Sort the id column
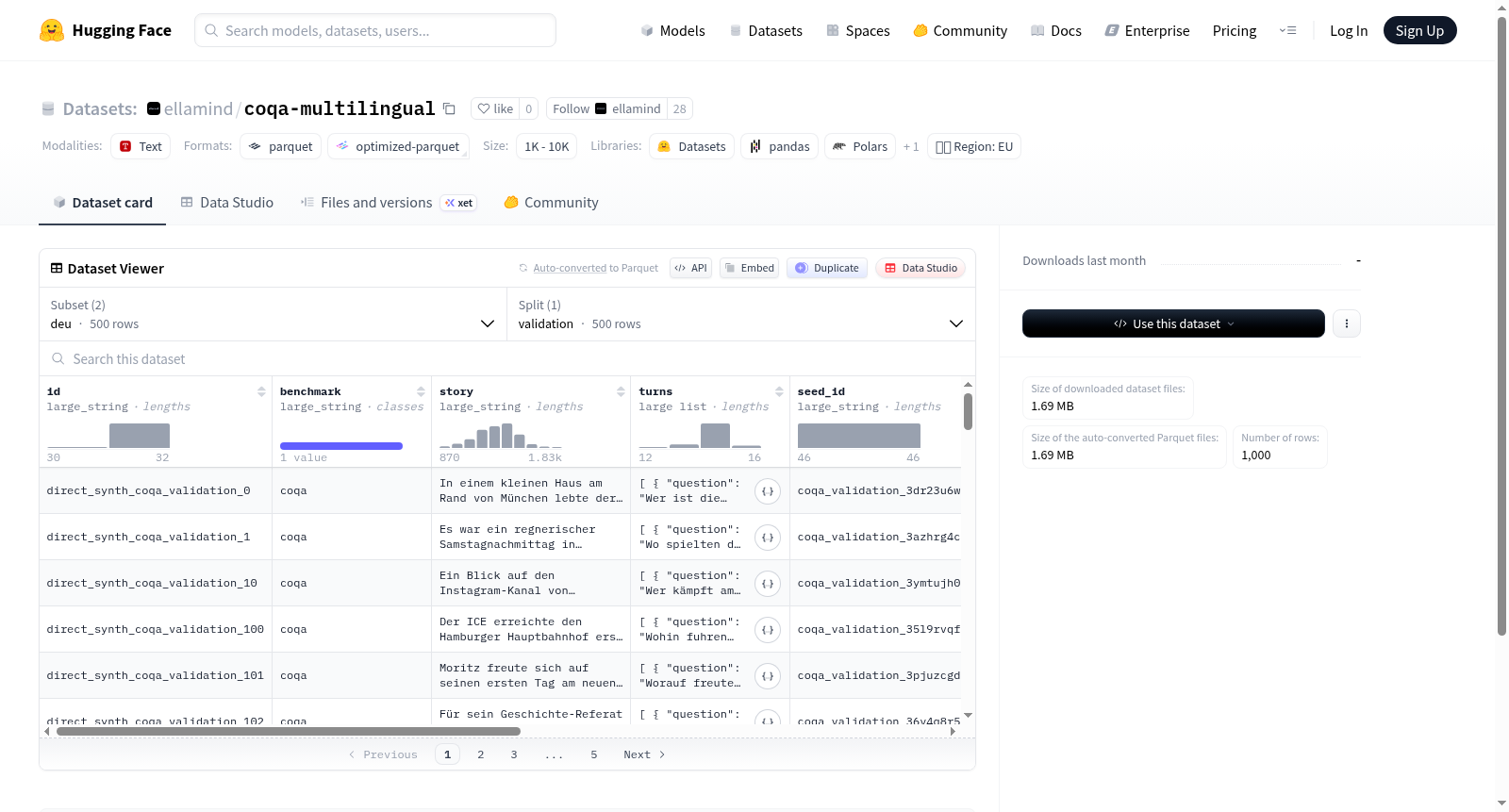The image size is (1509, 812). [261, 391]
